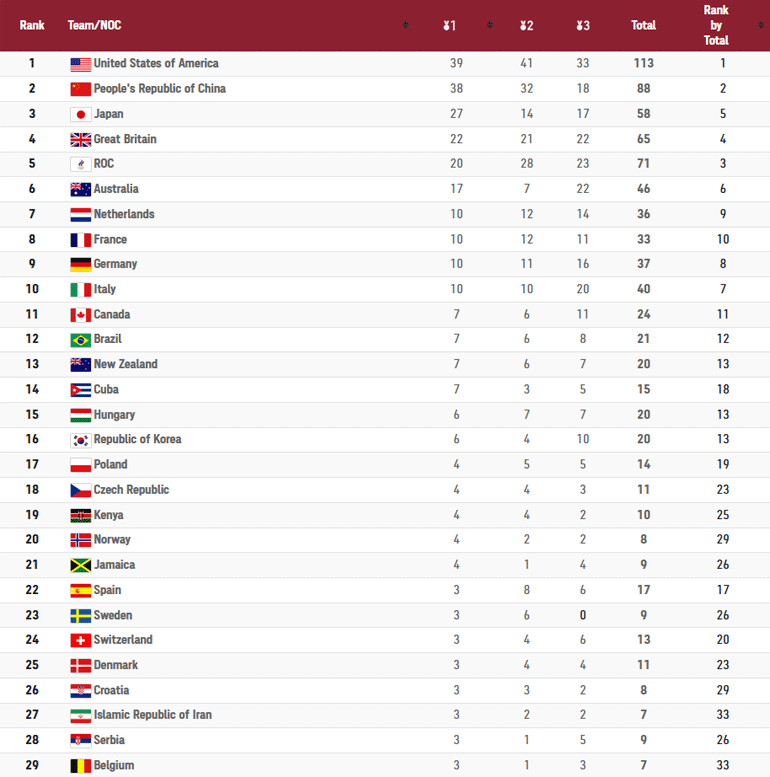Click the Republic of Korea flag
Image resolution: width=770 pixels, height=777 pixels.
[x=81, y=440]
